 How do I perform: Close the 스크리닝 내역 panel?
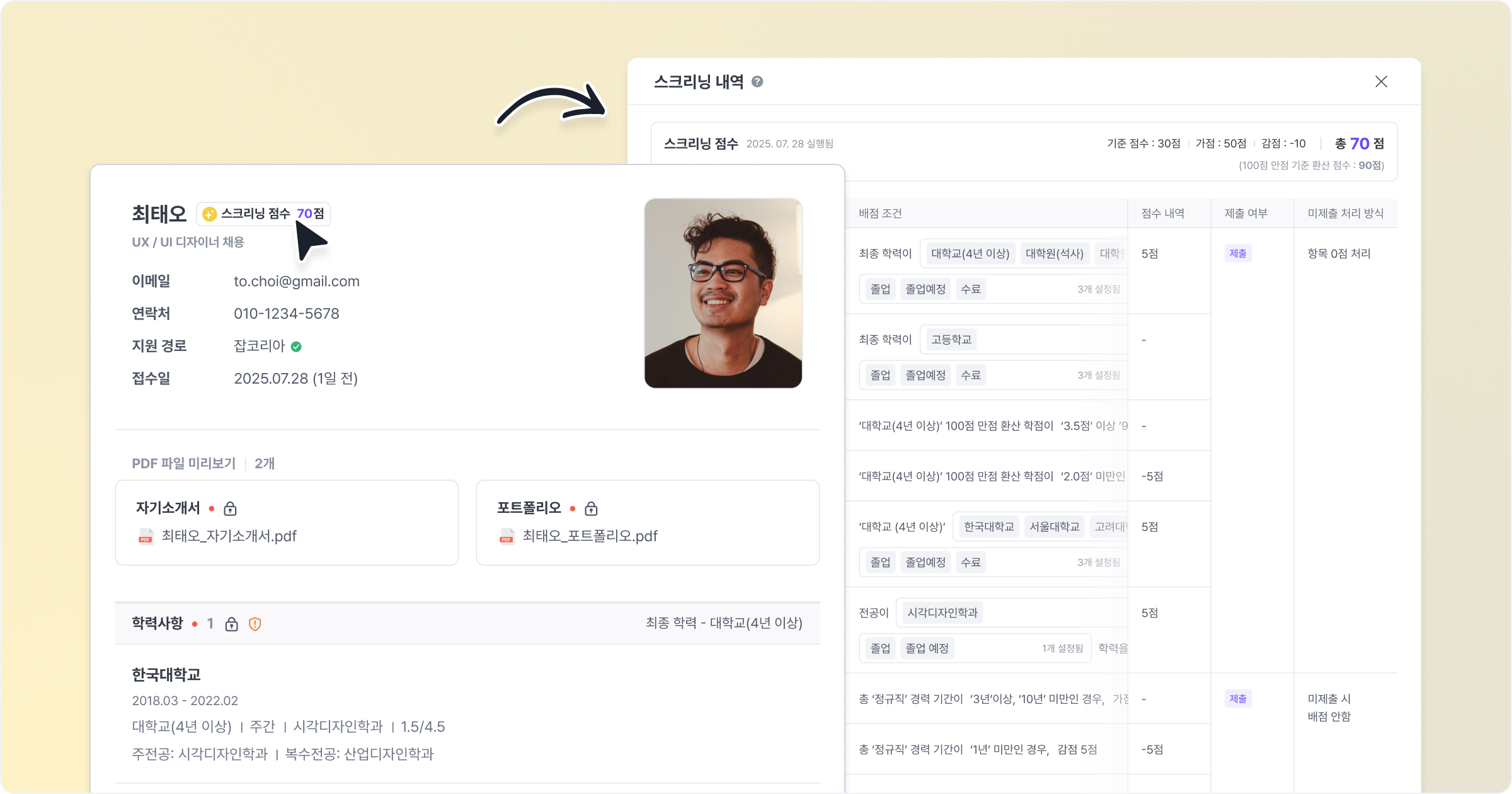click(1381, 82)
